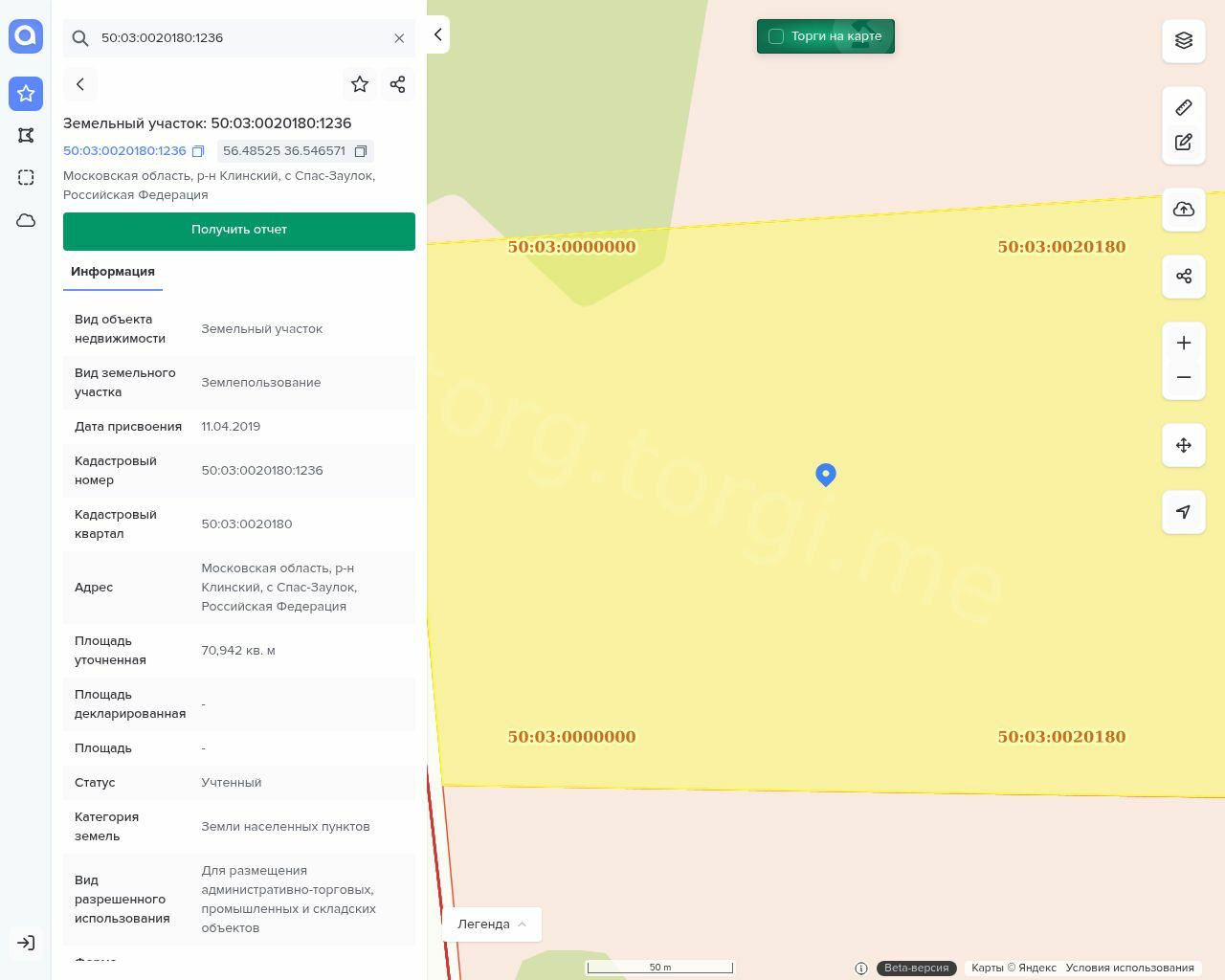Go back using the left chevron button

80,84
